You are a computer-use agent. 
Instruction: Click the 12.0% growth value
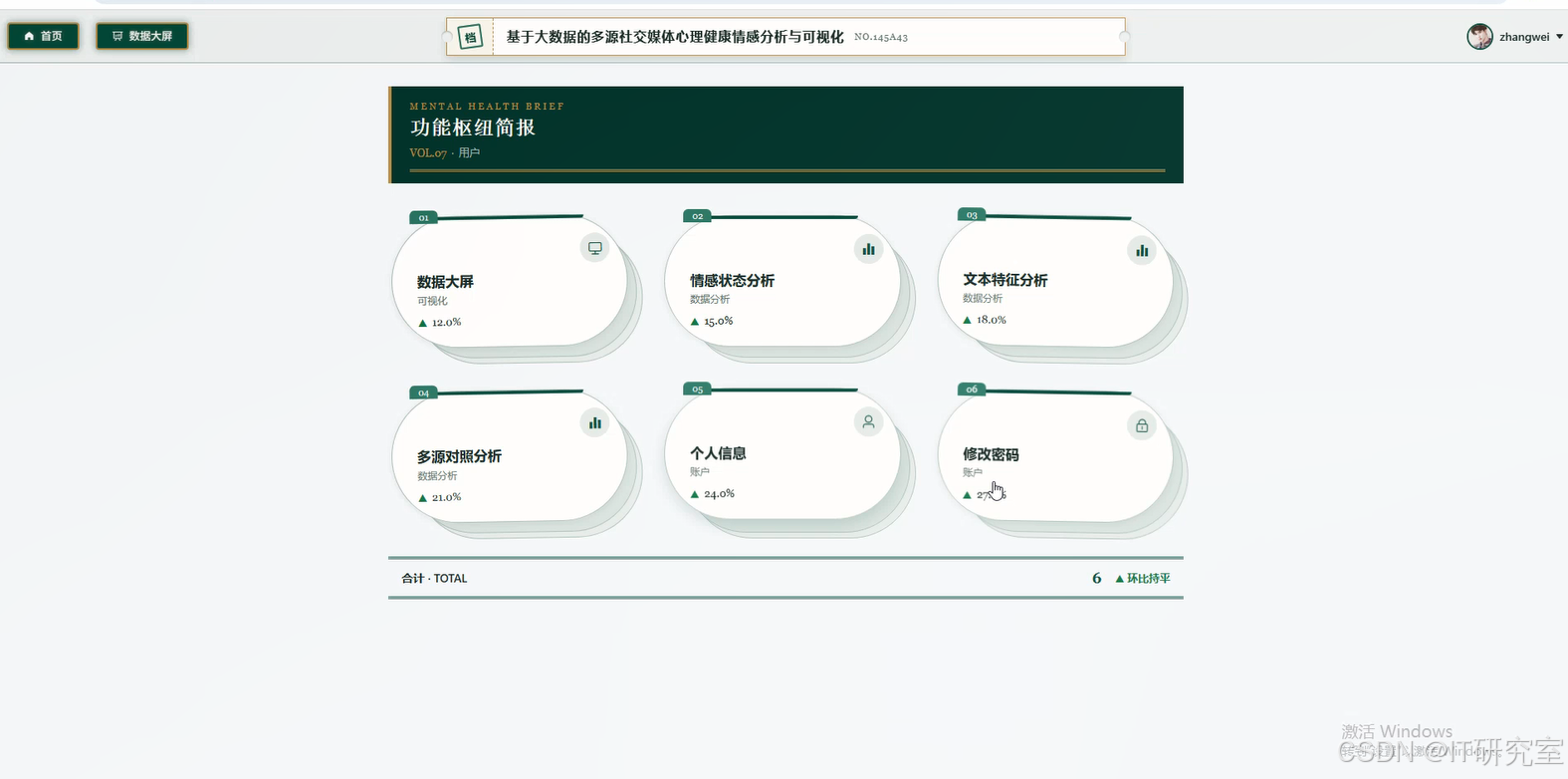(446, 323)
